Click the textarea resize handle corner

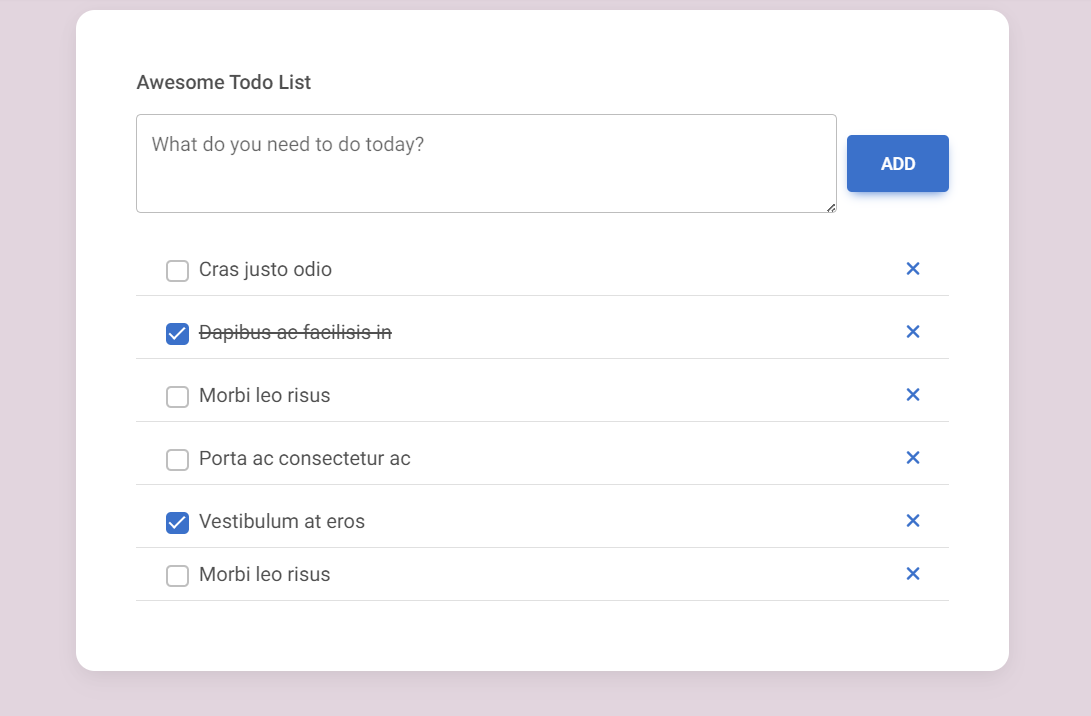pyautogui.click(x=831, y=208)
